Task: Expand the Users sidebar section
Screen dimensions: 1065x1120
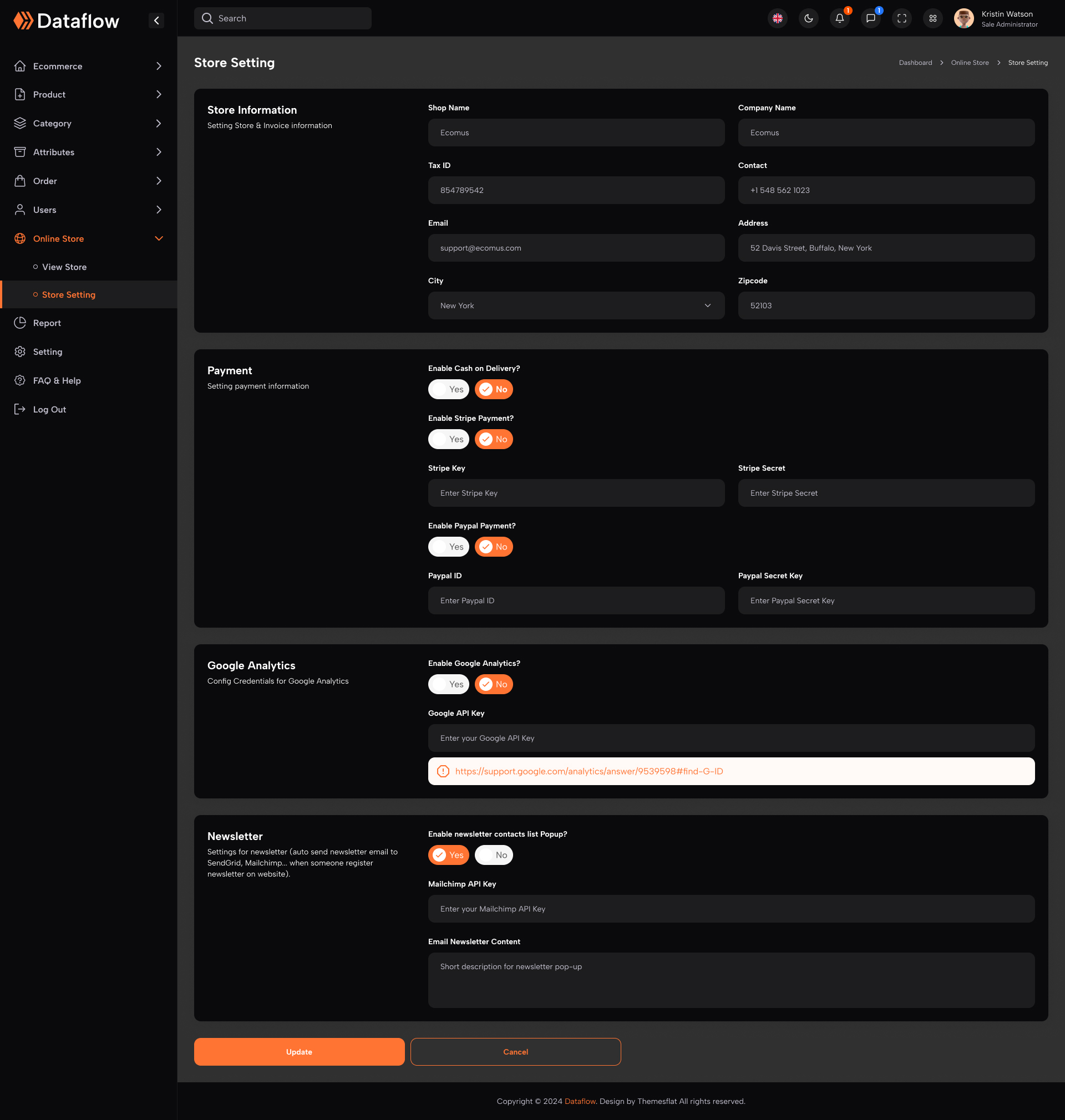Action: coord(159,210)
